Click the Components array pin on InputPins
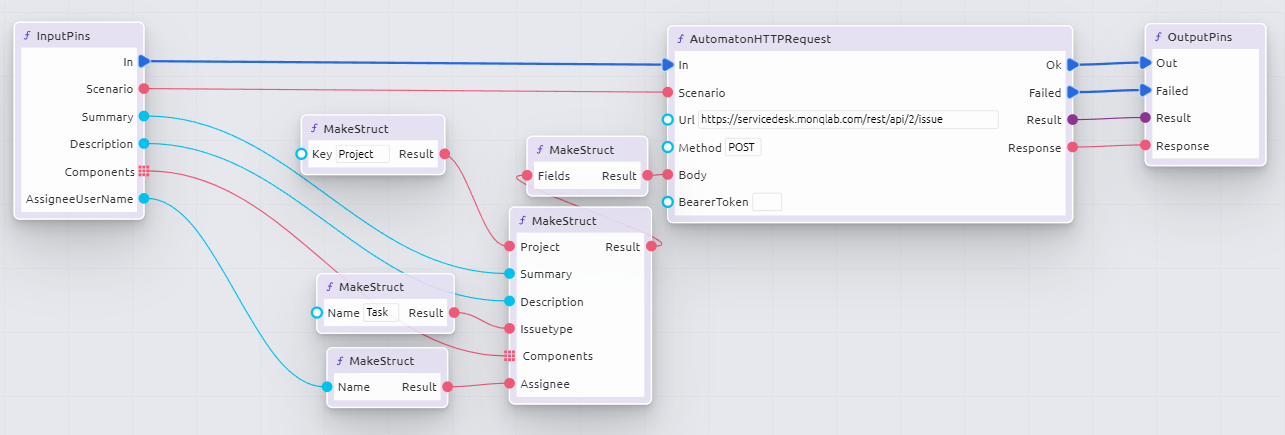This screenshot has width=1285, height=435. pos(144,171)
